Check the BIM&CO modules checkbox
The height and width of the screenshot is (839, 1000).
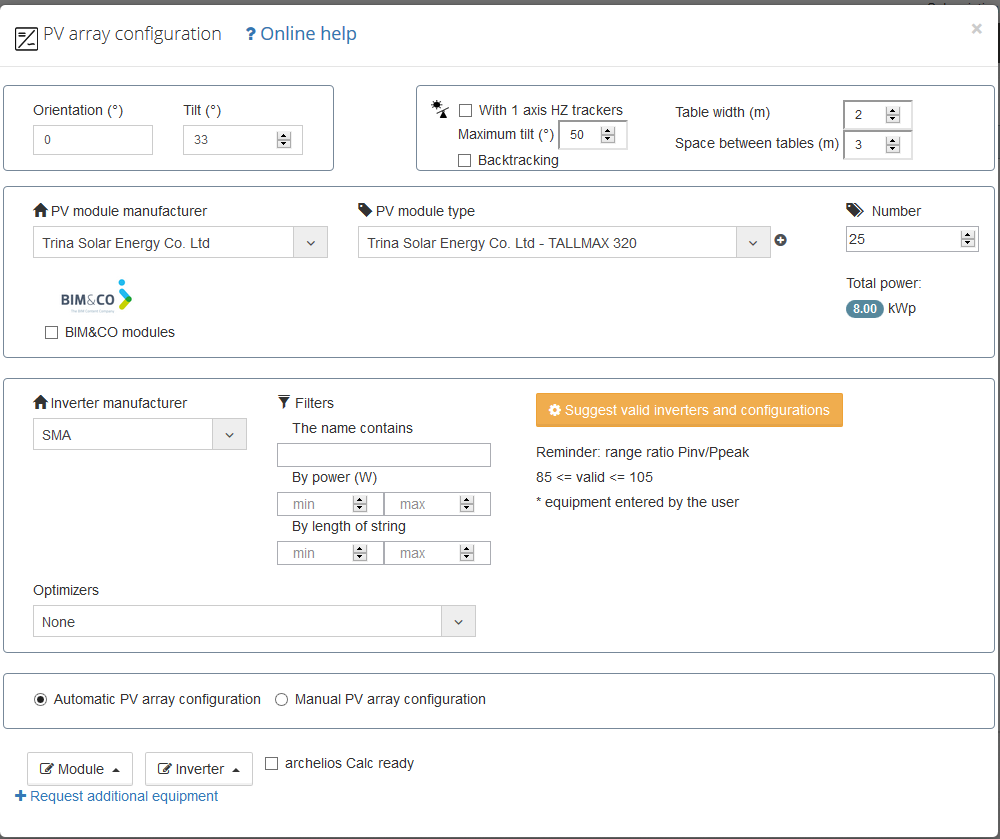point(52,333)
